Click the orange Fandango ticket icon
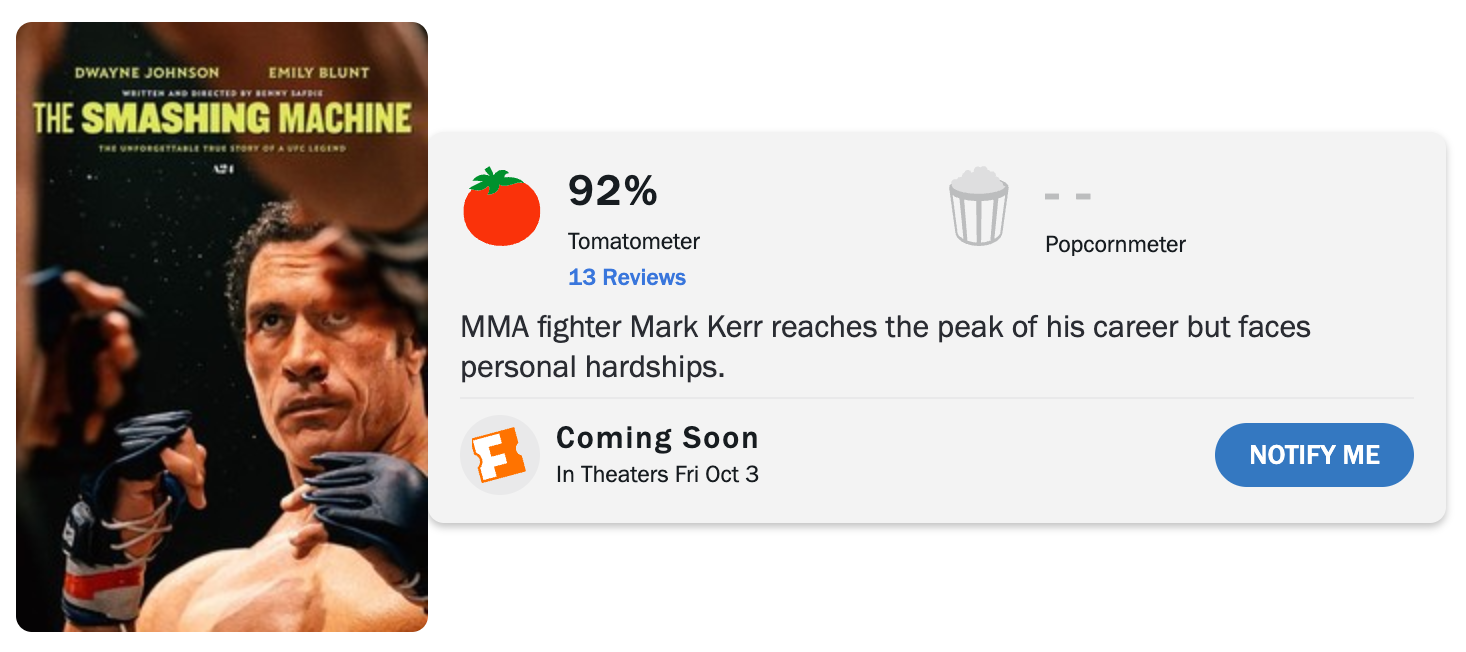This screenshot has width=1466, height=652. (499, 455)
